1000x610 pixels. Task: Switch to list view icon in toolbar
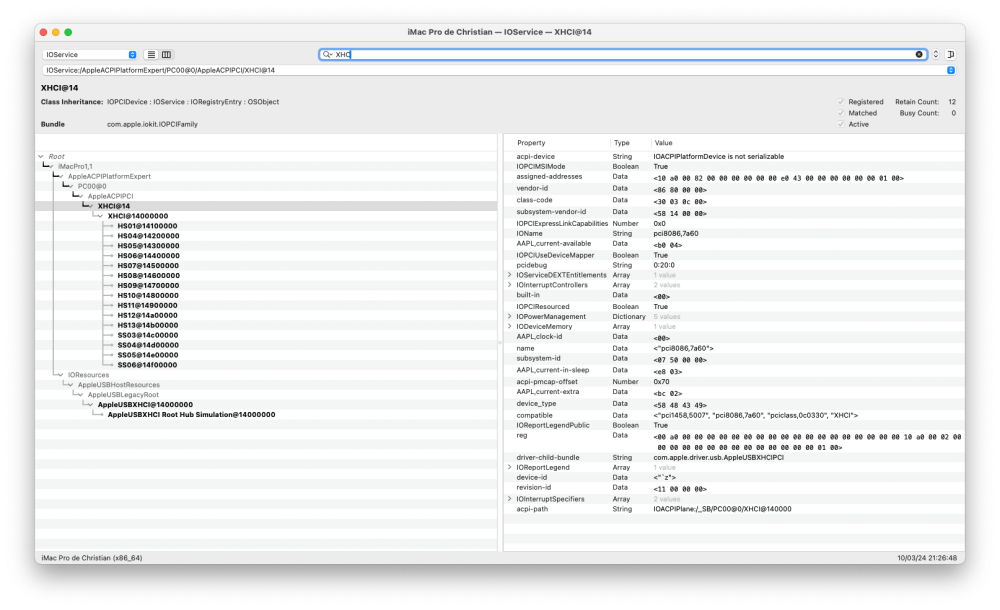click(x=151, y=55)
